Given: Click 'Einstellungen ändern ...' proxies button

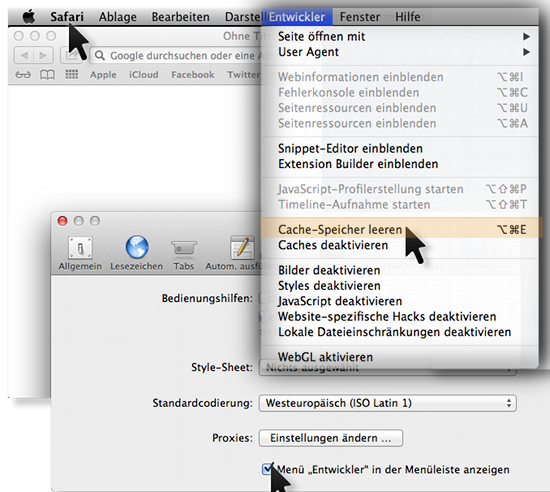Looking at the screenshot, I should [331, 438].
